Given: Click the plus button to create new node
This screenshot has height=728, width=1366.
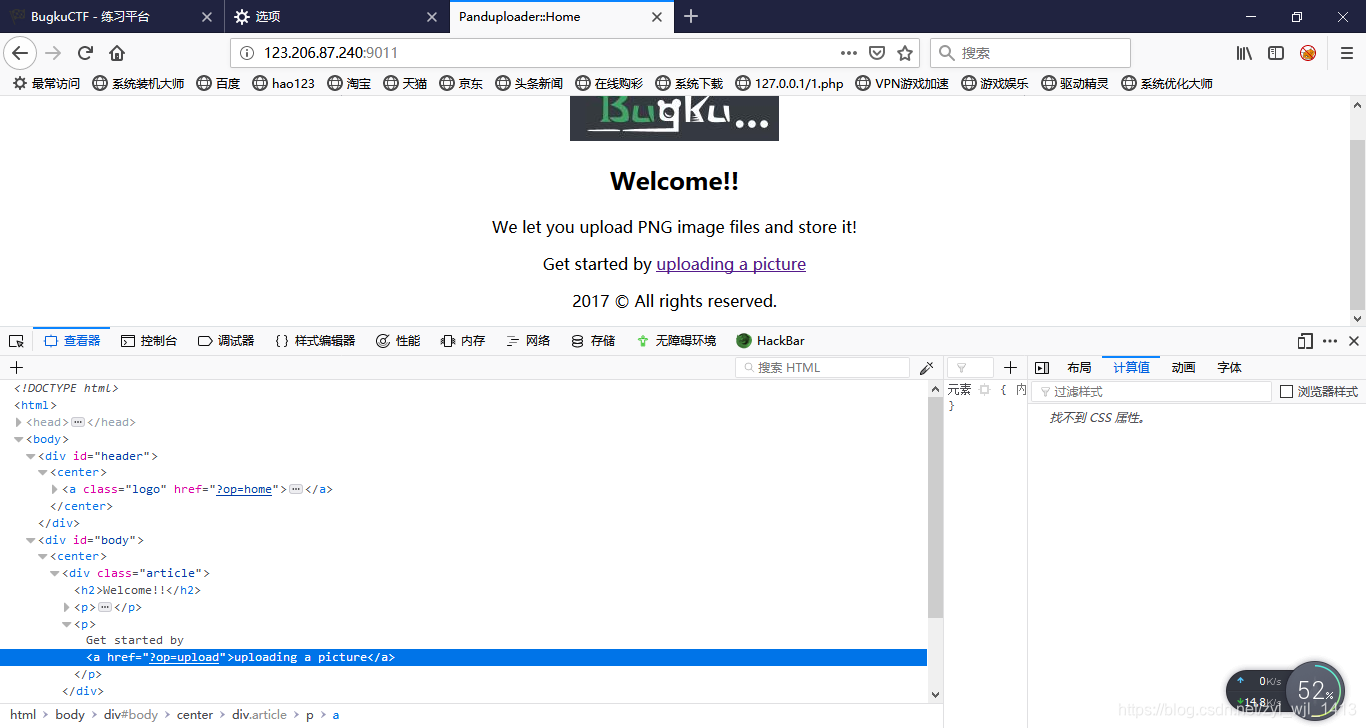Looking at the screenshot, I should coord(16,367).
